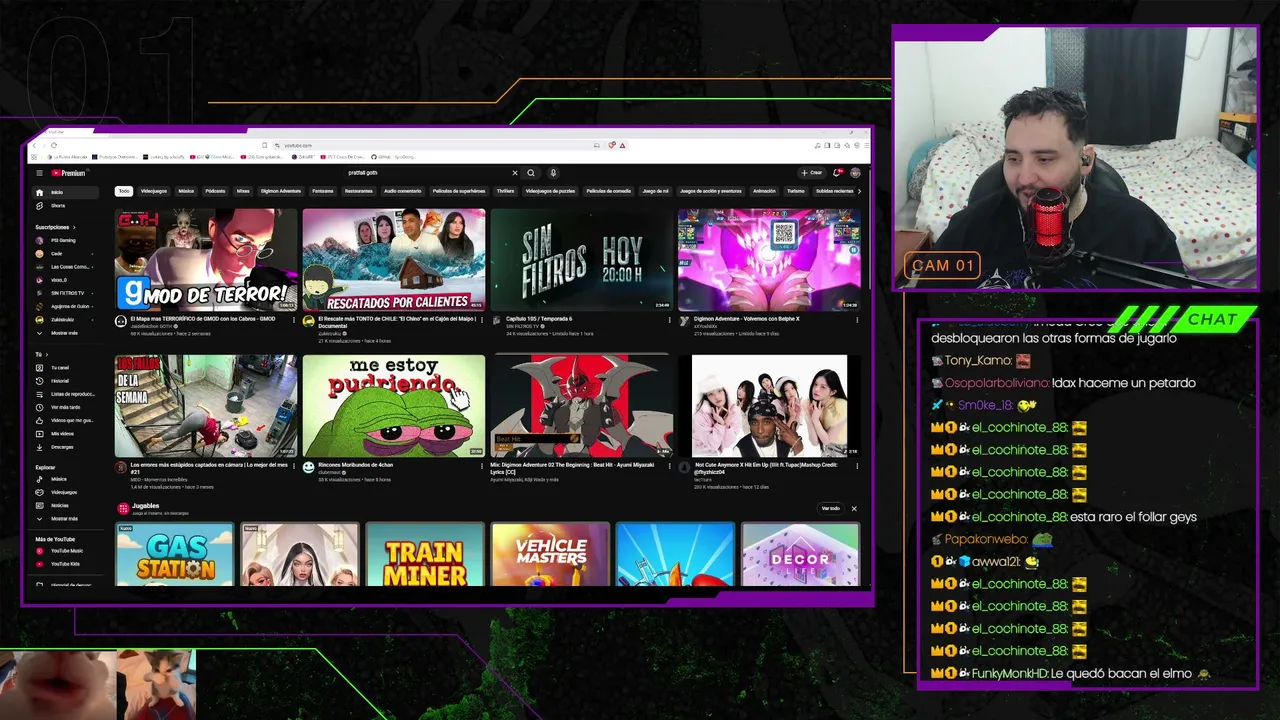Open options for the GMOD de terror video
1280x720 pixels.
coord(294,320)
